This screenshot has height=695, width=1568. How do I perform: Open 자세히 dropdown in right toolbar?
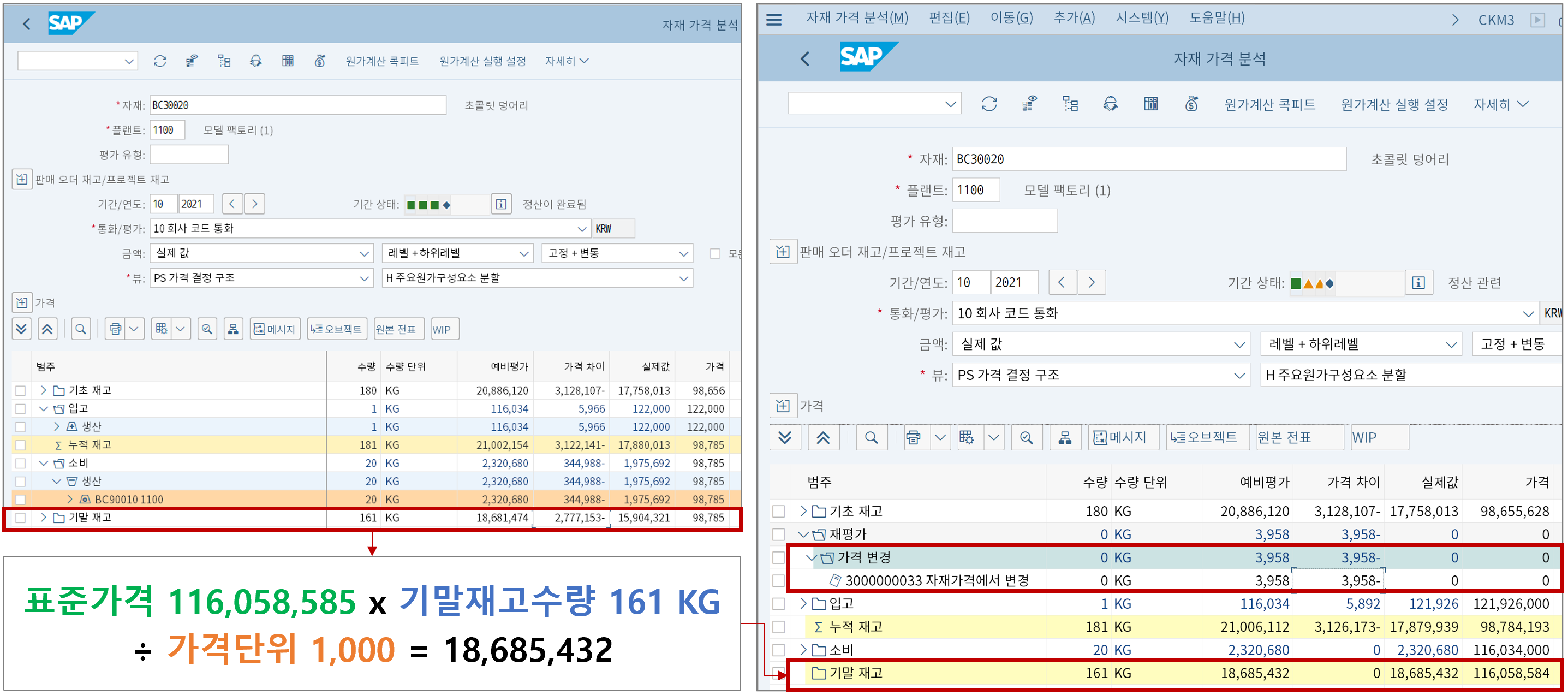[x=1500, y=104]
